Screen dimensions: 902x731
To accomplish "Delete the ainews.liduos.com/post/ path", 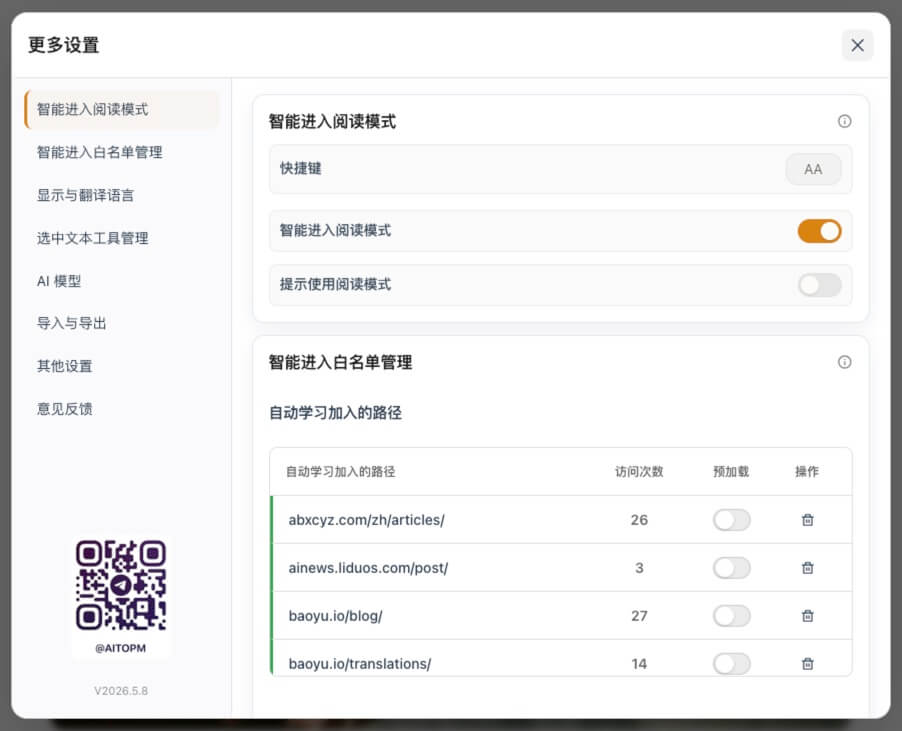I will pyautogui.click(x=808, y=568).
